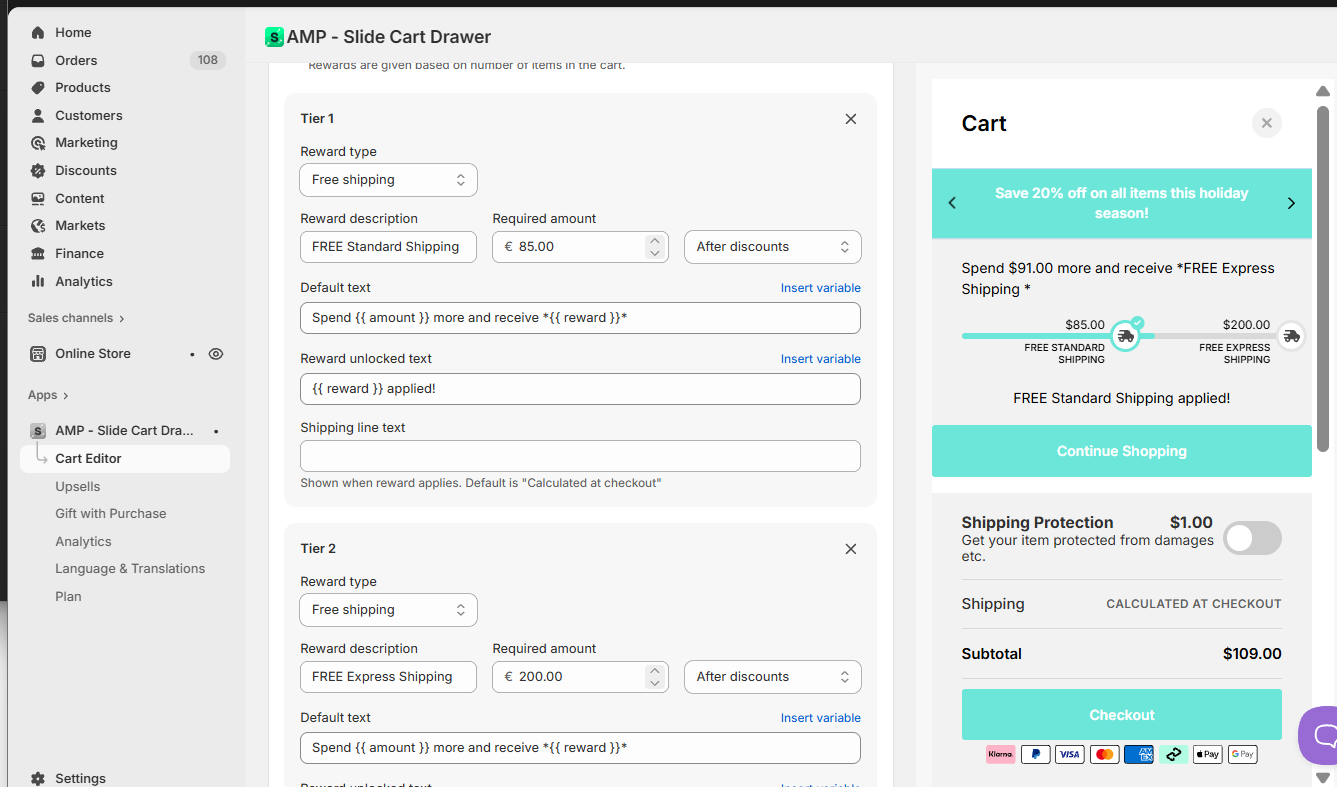Screen dimensions: 1337x787
Task: Click Insert variable for Tier 1 Default text
Action: click(x=820, y=288)
